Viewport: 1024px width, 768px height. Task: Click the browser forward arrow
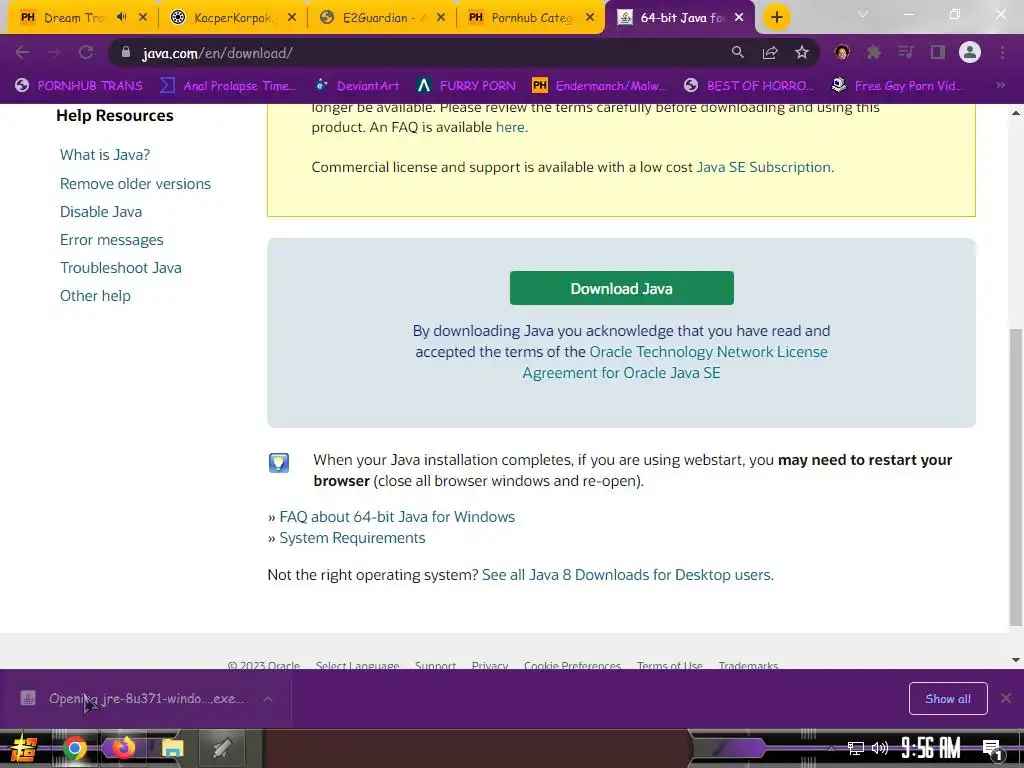(54, 52)
